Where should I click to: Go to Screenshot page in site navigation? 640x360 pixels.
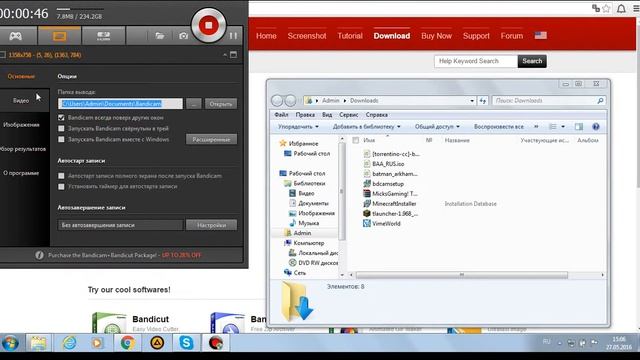[307, 36]
